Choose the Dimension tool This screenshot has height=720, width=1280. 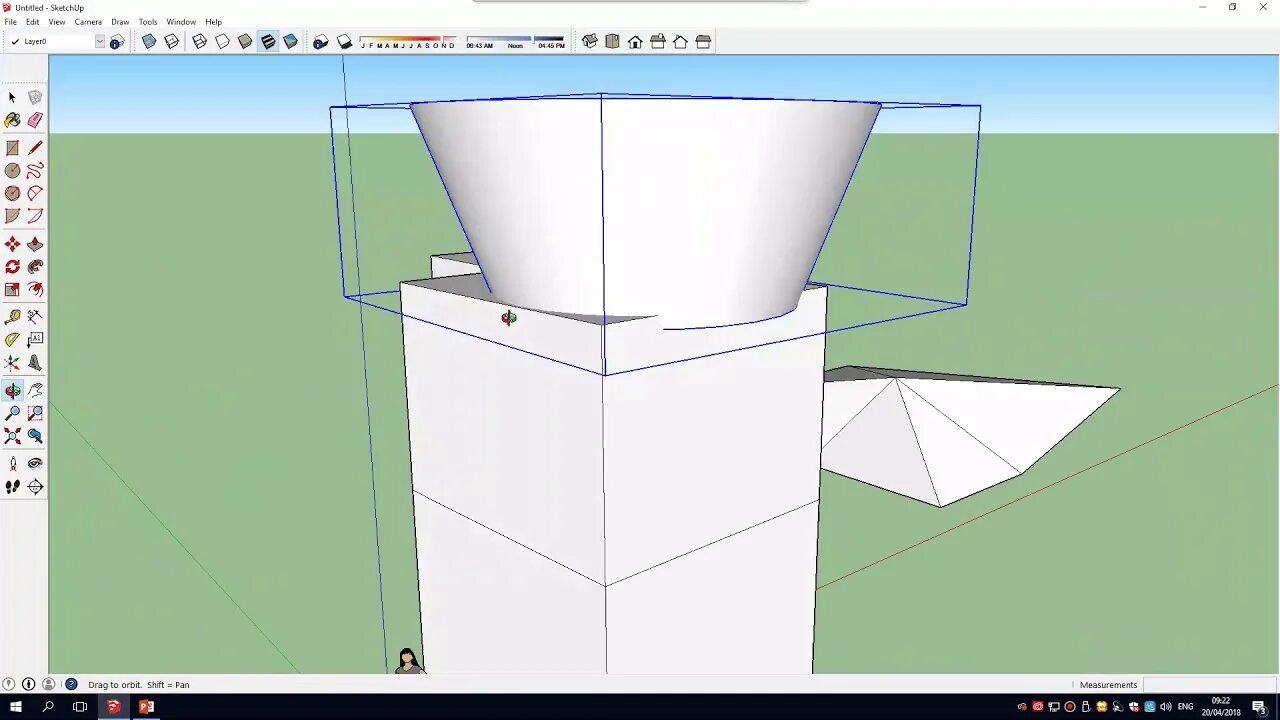pyautogui.click(x=35, y=316)
